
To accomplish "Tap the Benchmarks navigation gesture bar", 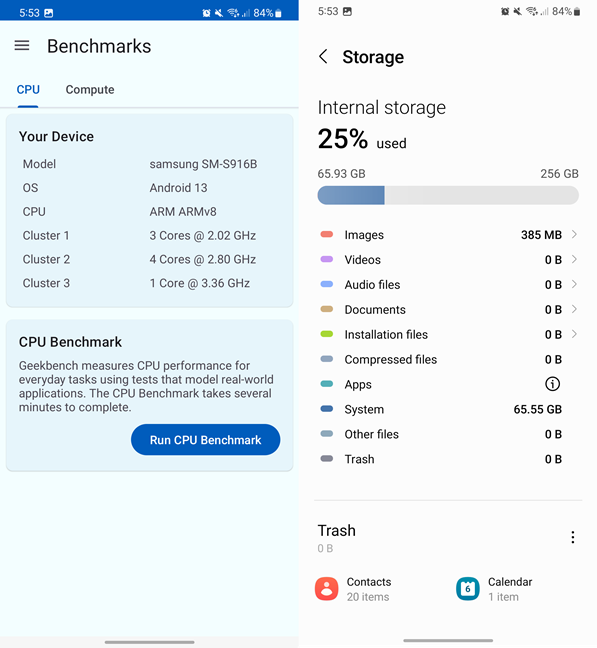I will 149,642.
